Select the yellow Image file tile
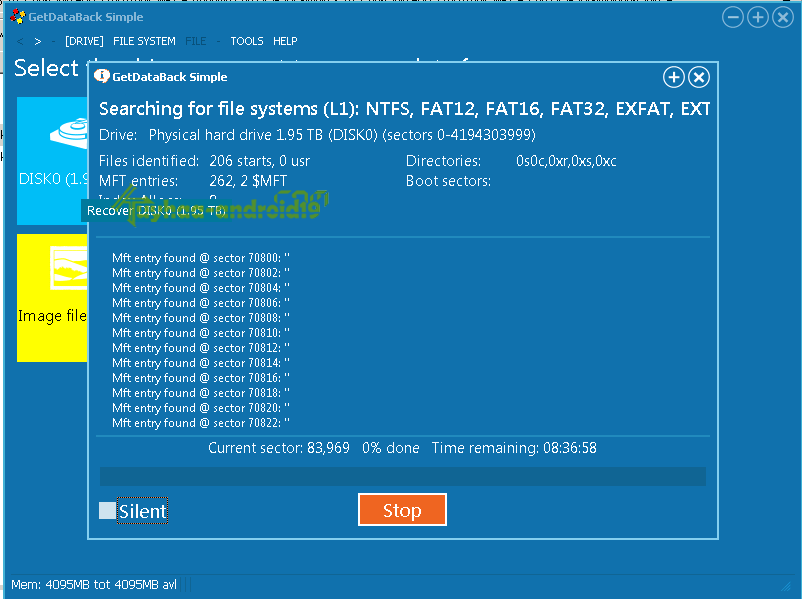Image resolution: width=802 pixels, height=599 pixels. pos(52,298)
